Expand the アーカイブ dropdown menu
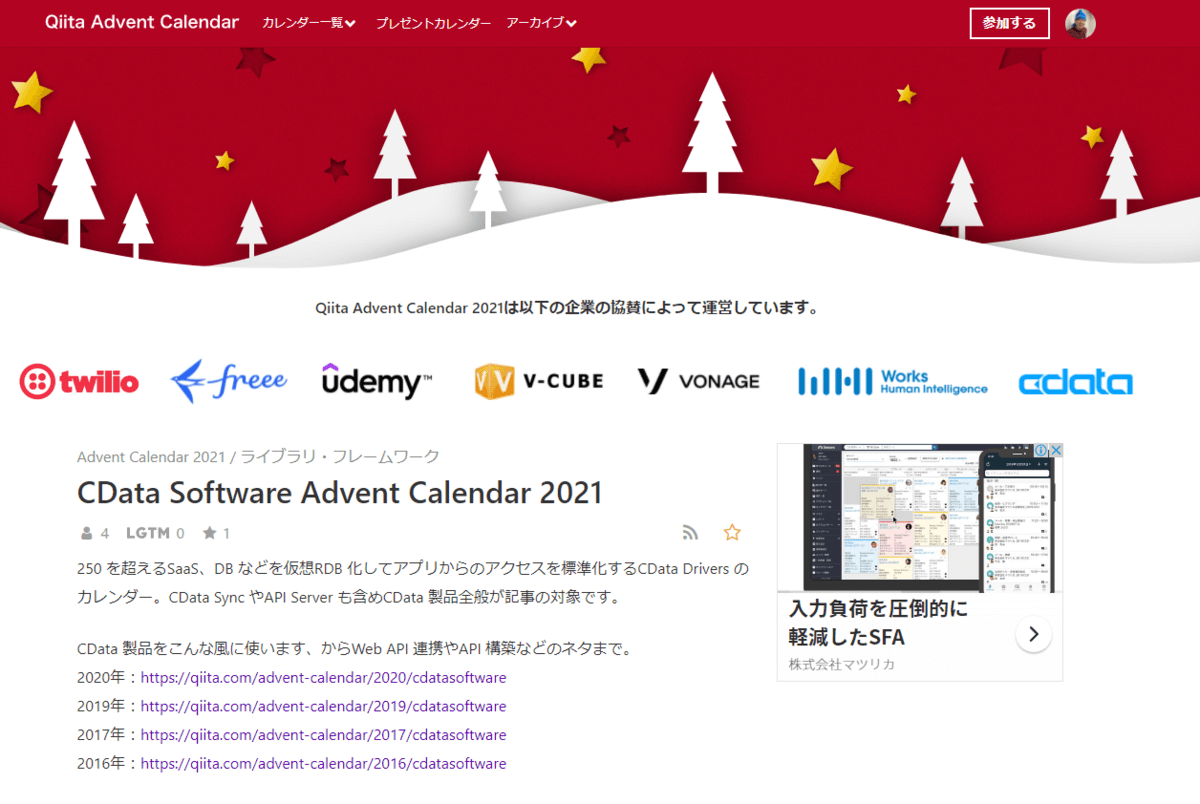Screen dimensions: 1200x804 (x=542, y=23)
